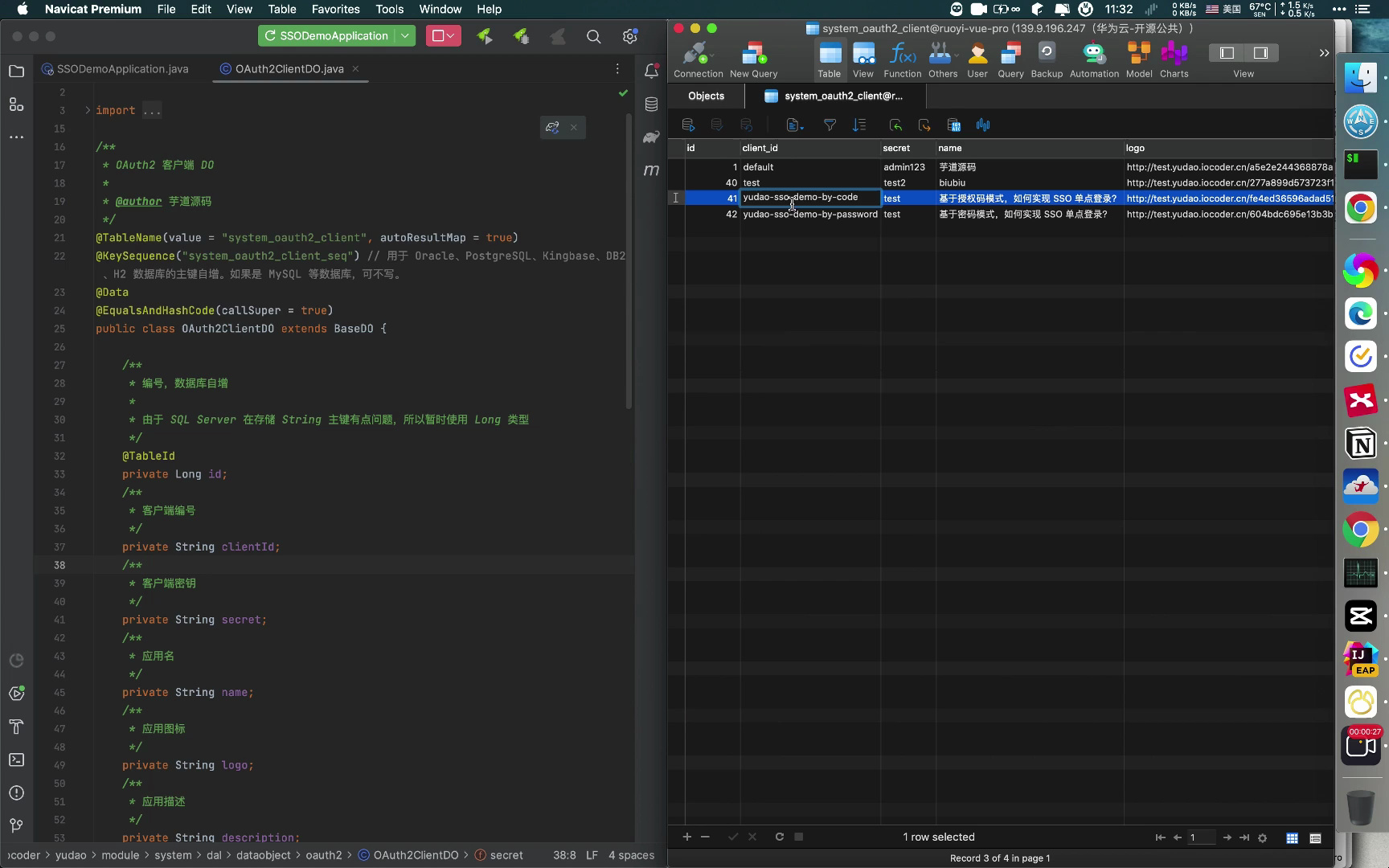The width and height of the screenshot is (1389, 868).
Task: Open the Database tool window icon
Action: pos(652,104)
